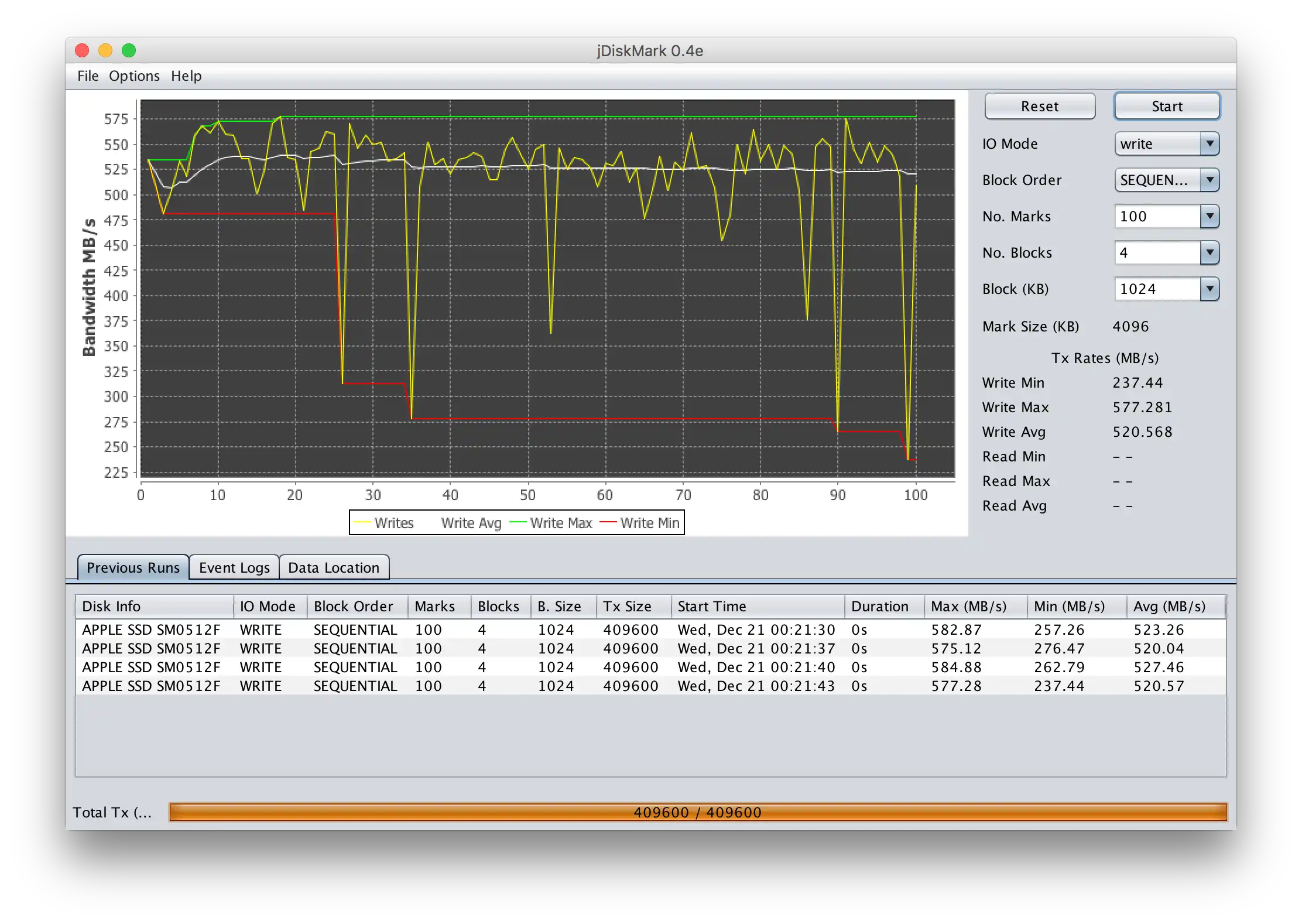Open the No. Marks dropdown arrow
This screenshot has height=924, width=1302.
pyautogui.click(x=1209, y=217)
